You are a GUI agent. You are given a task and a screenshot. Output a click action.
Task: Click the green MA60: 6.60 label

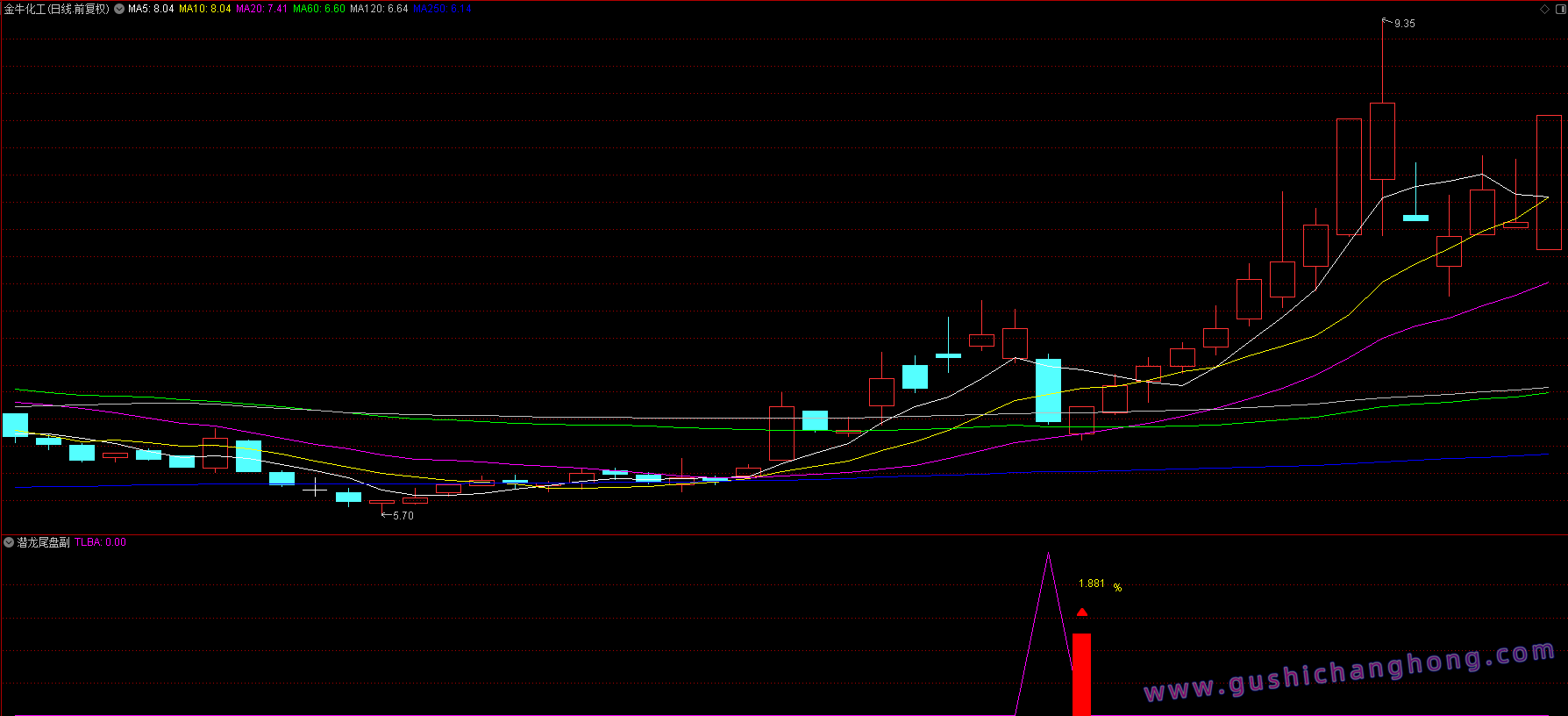pyautogui.click(x=319, y=9)
